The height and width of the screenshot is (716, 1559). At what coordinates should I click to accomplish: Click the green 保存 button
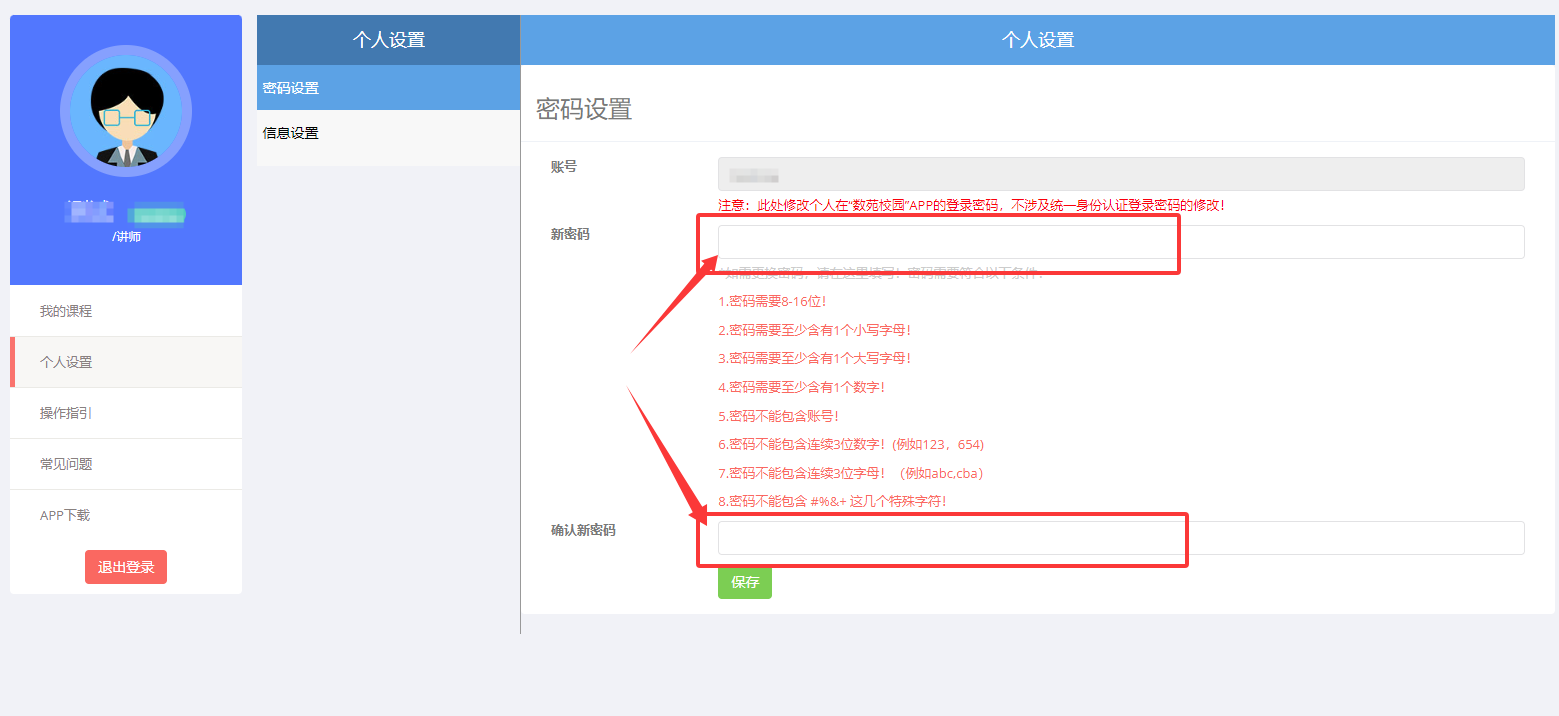[x=745, y=582]
